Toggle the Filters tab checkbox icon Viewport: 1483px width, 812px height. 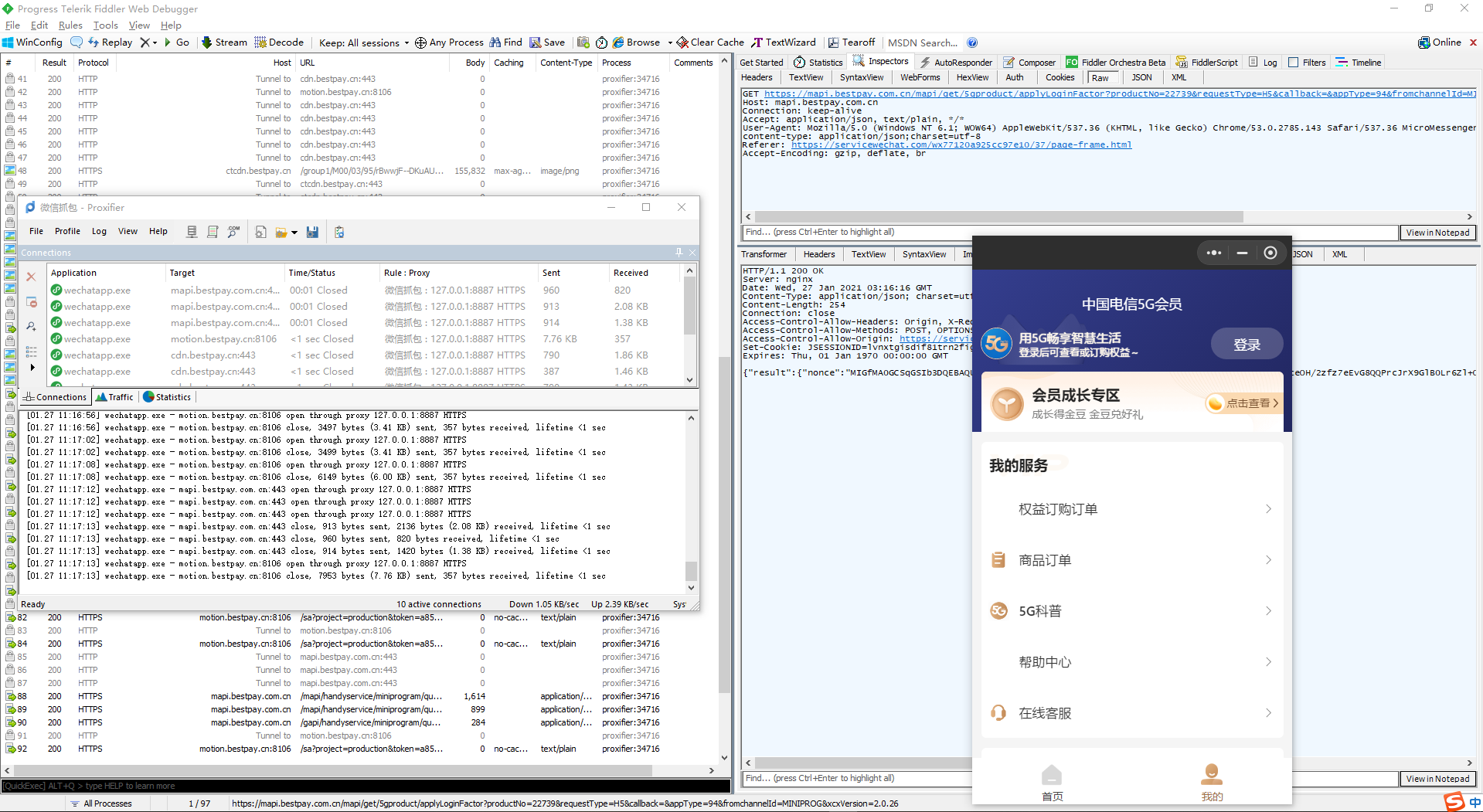pyautogui.click(x=1294, y=63)
